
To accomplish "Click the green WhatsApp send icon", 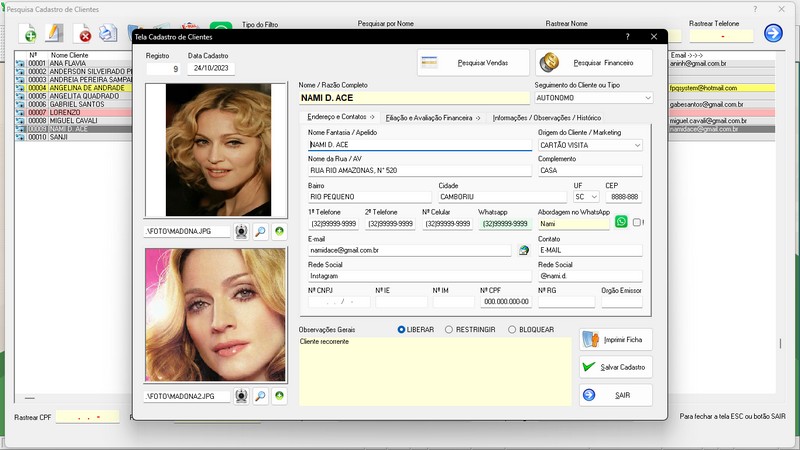I will point(621,222).
